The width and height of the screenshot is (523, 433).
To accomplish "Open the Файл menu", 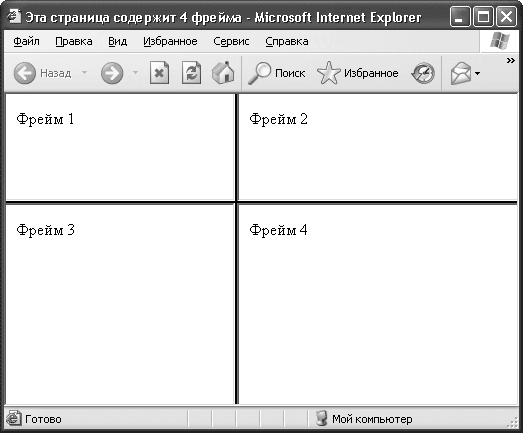I will click(26, 41).
